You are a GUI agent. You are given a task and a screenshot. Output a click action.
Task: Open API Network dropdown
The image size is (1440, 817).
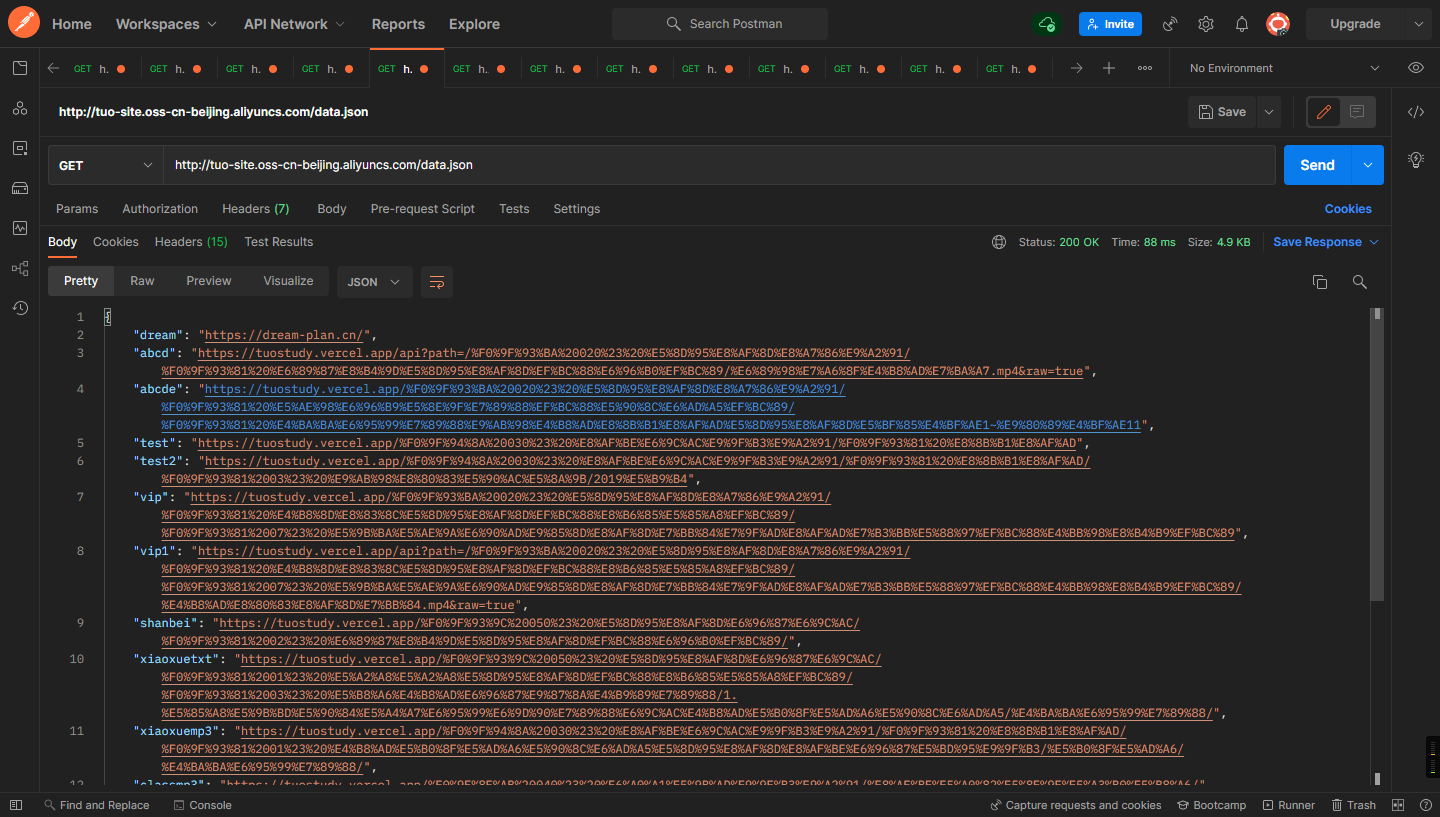click(x=294, y=24)
